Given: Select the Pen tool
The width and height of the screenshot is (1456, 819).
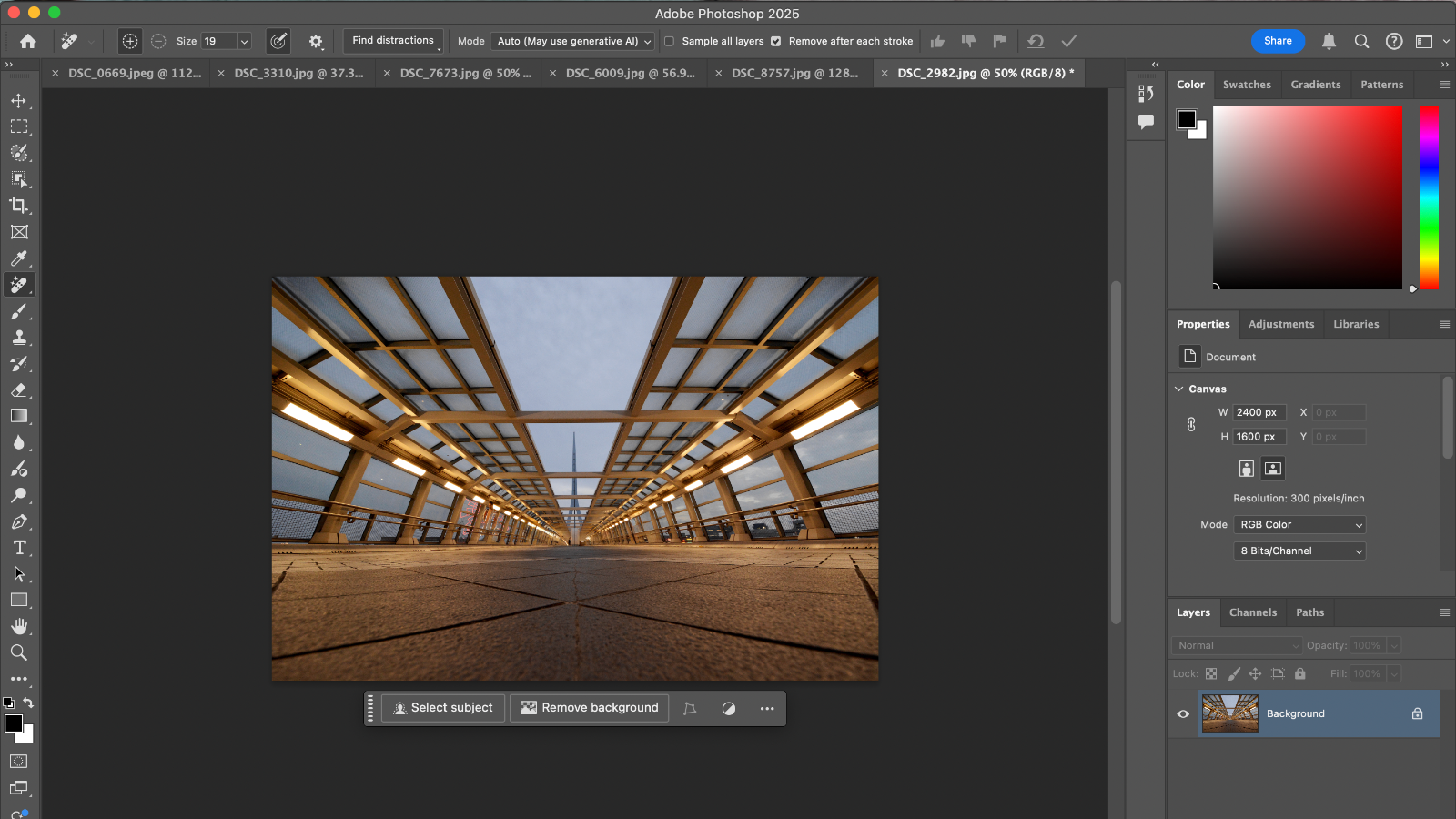Looking at the screenshot, I should tap(19, 521).
